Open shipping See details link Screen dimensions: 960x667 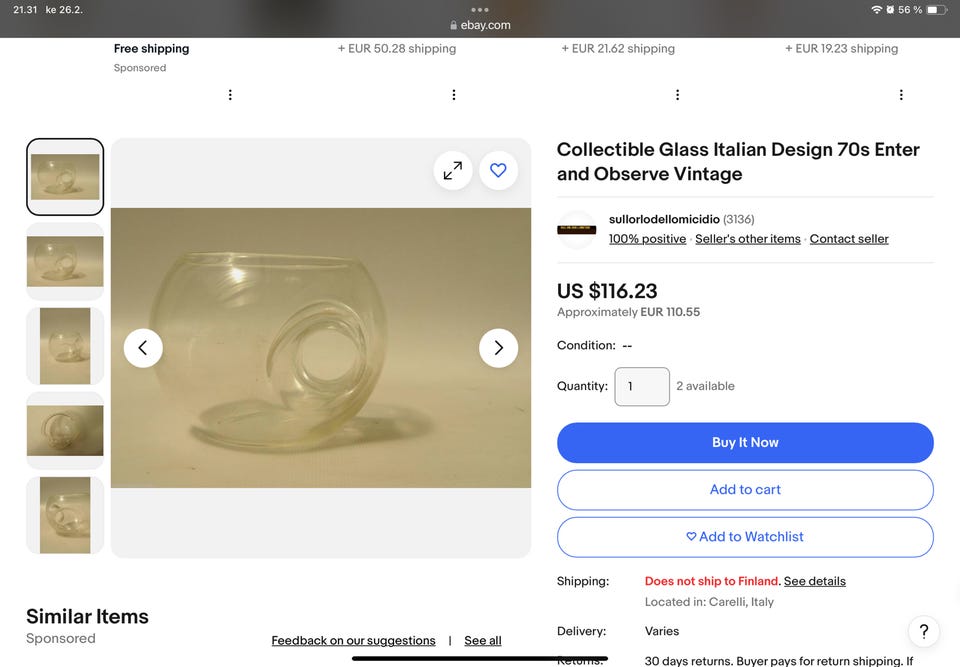pos(815,581)
